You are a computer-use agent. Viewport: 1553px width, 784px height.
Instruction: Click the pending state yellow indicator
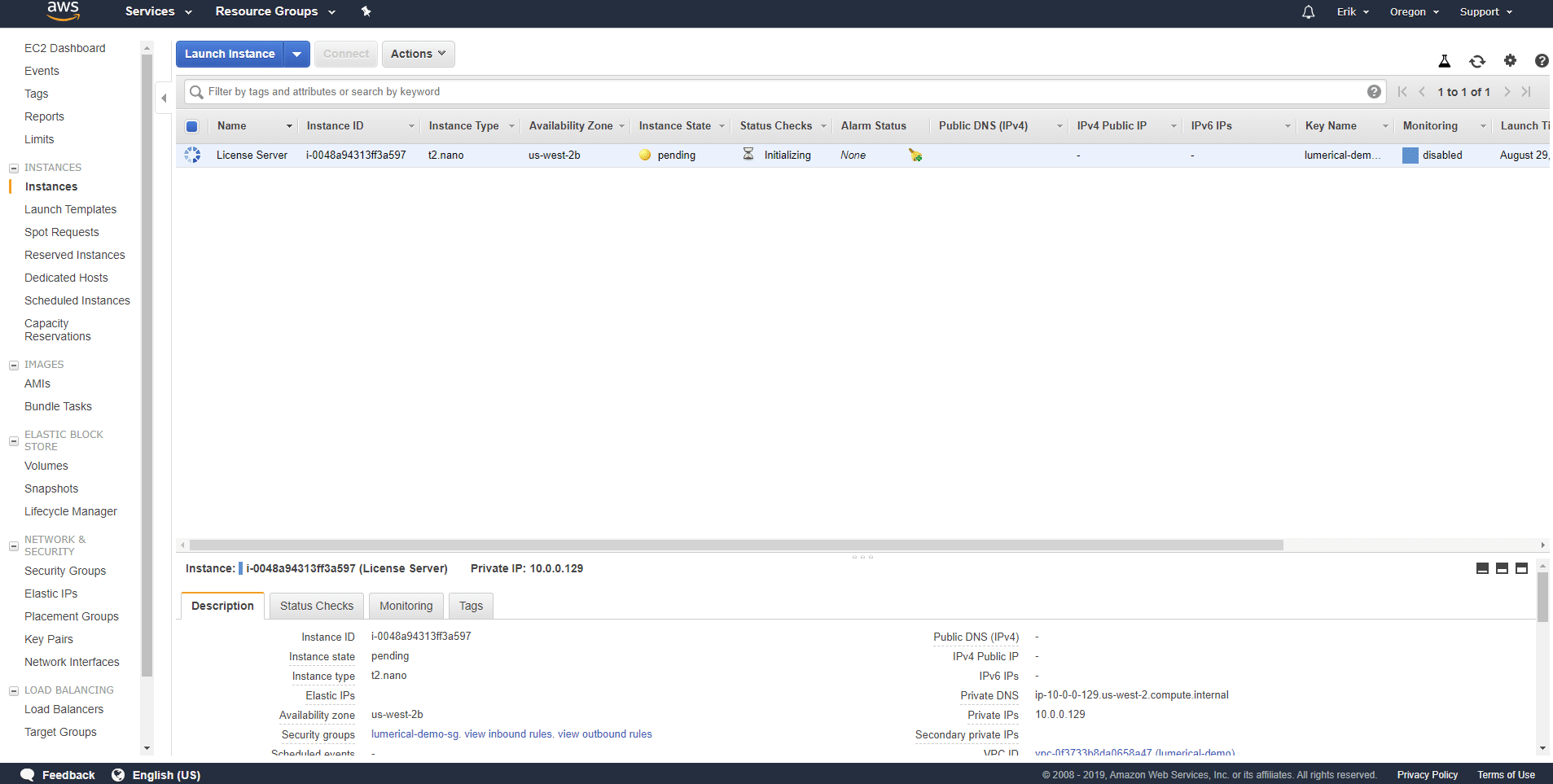pos(645,155)
